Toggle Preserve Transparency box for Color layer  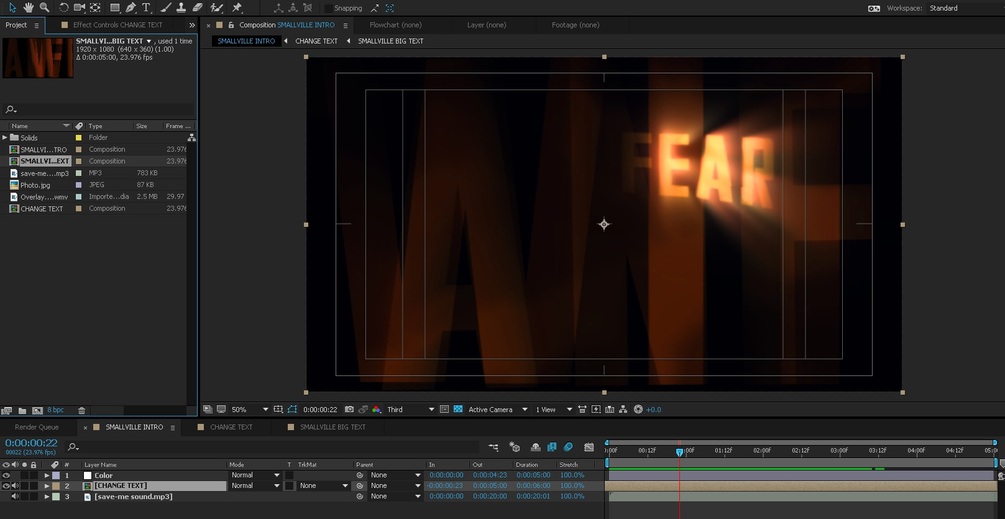(289, 475)
